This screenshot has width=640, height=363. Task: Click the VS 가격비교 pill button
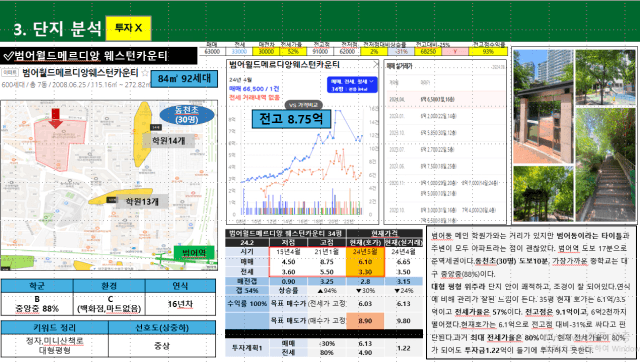tap(304, 105)
